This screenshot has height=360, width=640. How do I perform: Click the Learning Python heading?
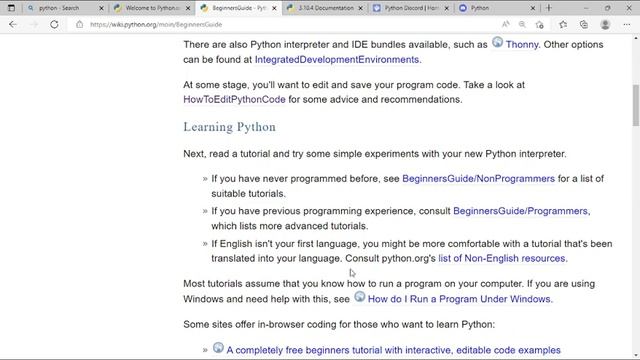(x=229, y=127)
